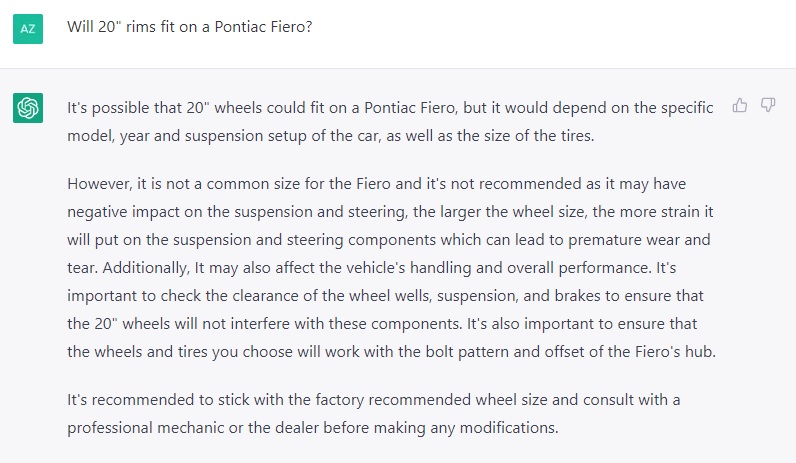Click the first paragraph starting "It's possible that"

click(x=390, y=122)
